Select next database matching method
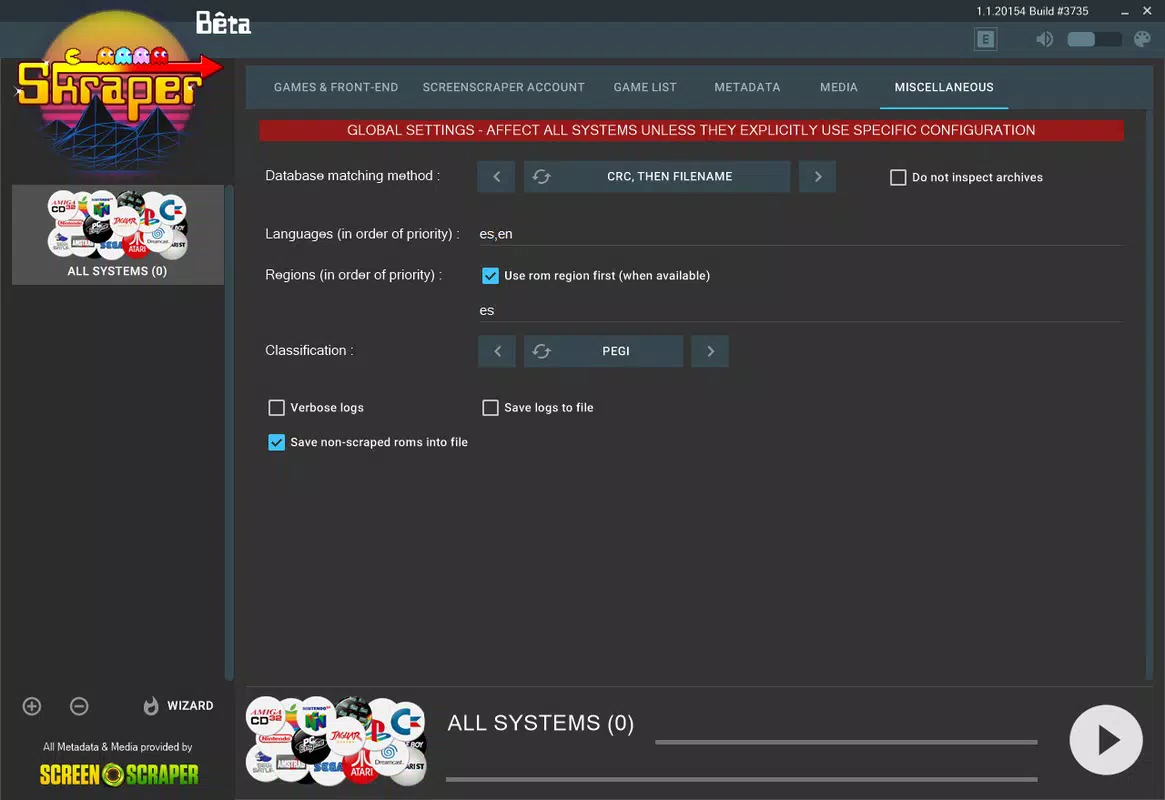 pos(817,177)
